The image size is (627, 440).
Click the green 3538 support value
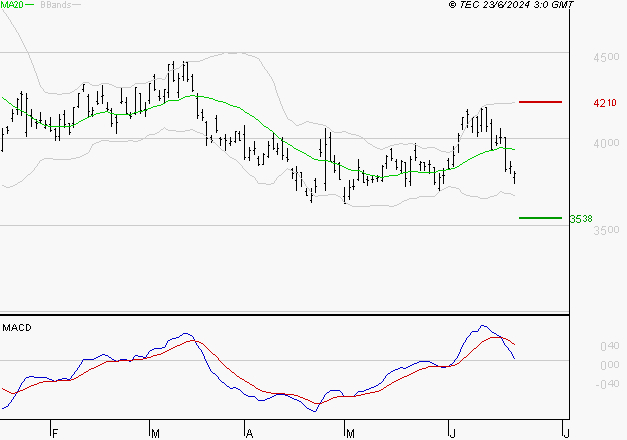tap(581, 219)
